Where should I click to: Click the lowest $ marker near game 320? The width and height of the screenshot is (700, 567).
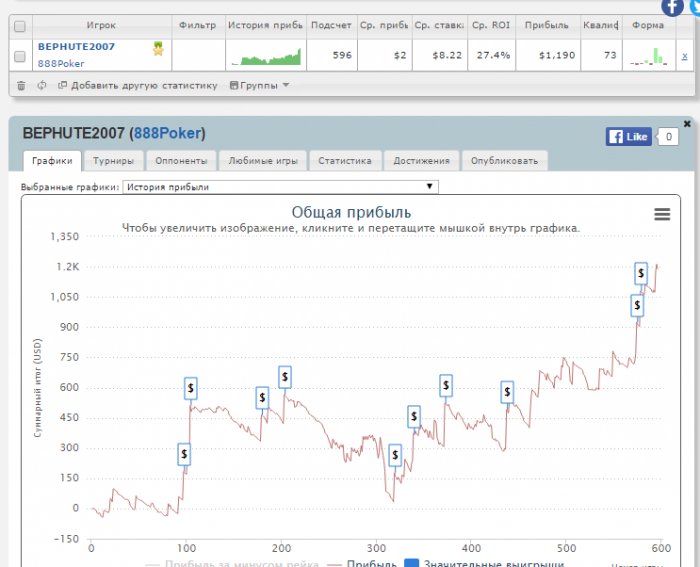[x=395, y=456]
